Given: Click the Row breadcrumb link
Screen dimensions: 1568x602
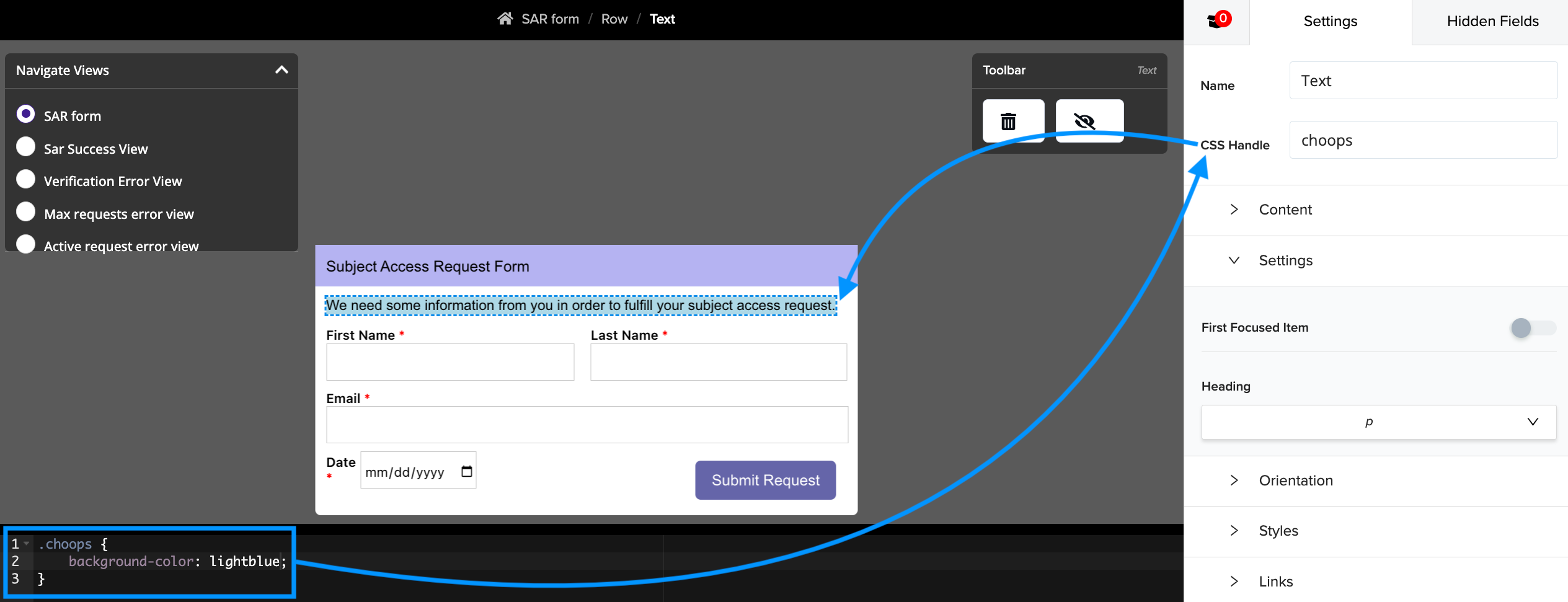Looking at the screenshot, I should (614, 19).
